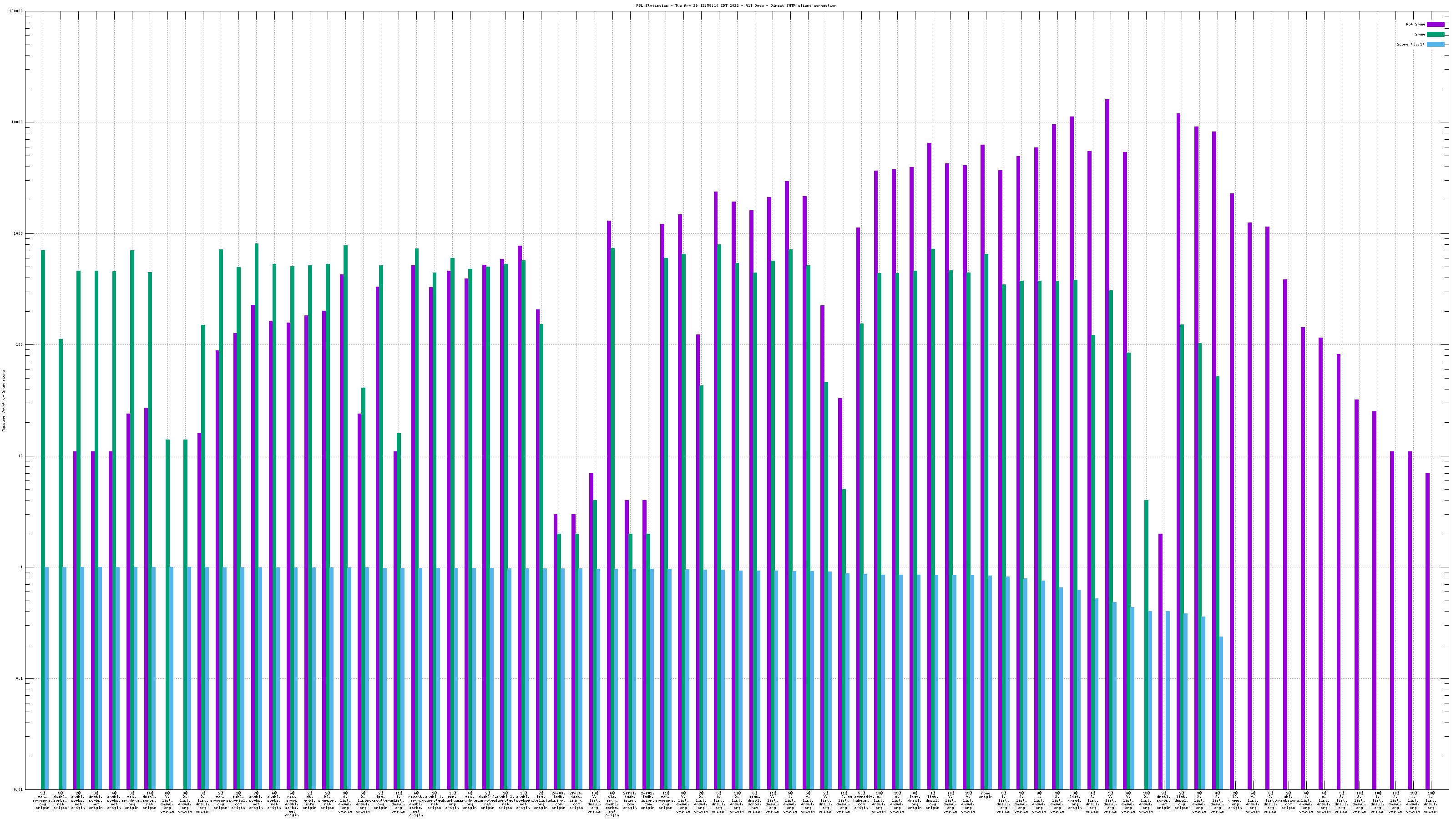This screenshot has height=819, width=1456.
Task: Click the purple Not Spam legend swatch
Action: (x=1435, y=24)
